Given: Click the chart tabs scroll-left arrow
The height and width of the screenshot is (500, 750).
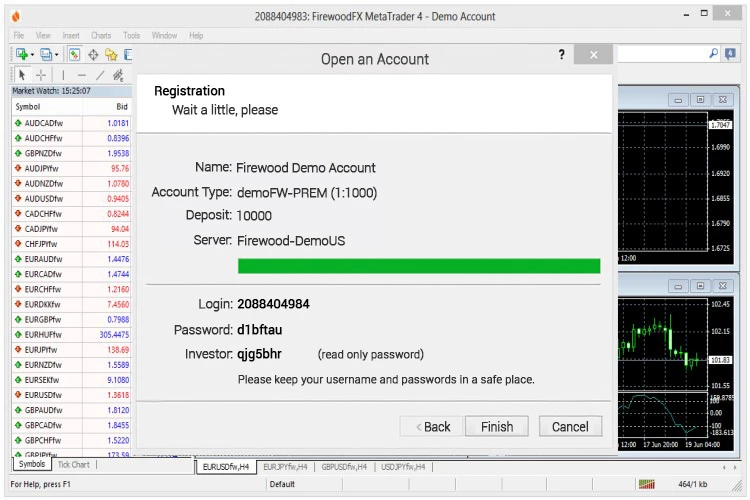Looking at the screenshot, I should click(x=724, y=467).
